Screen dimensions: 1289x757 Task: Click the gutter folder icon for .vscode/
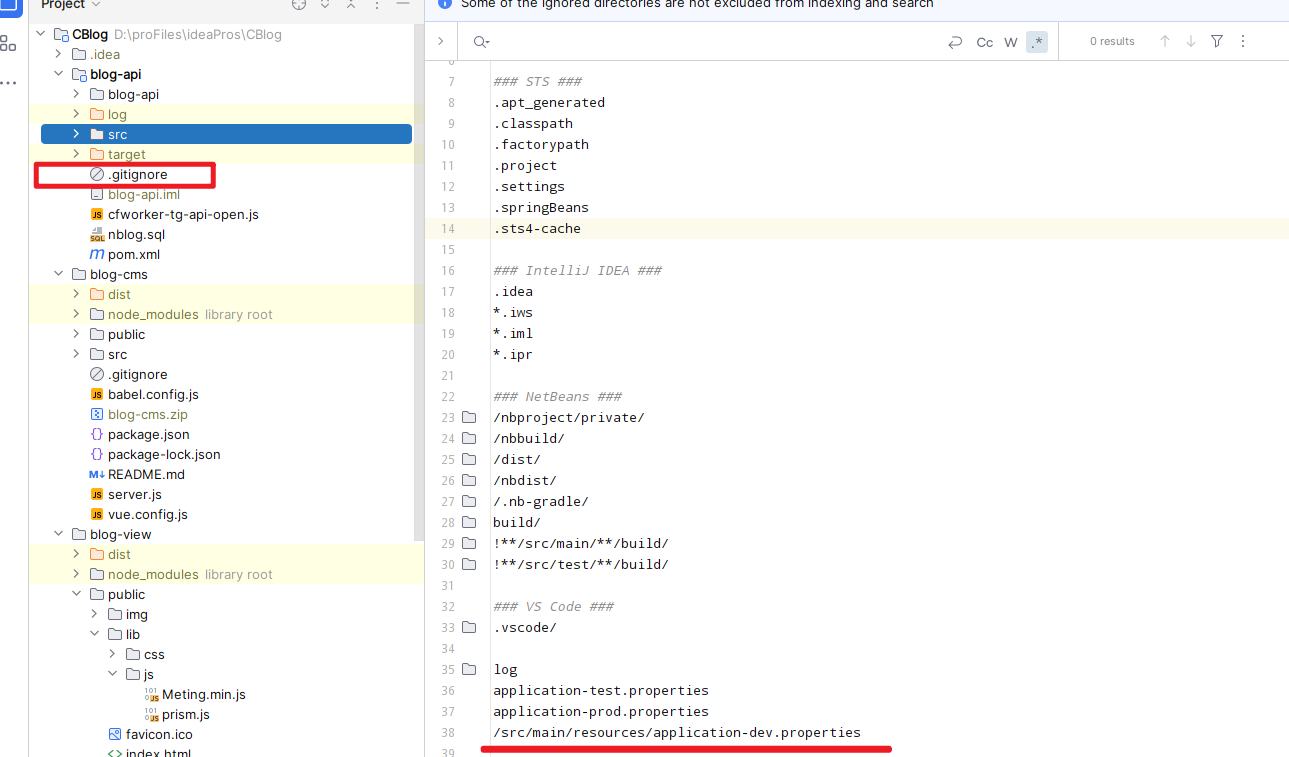[469, 627]
